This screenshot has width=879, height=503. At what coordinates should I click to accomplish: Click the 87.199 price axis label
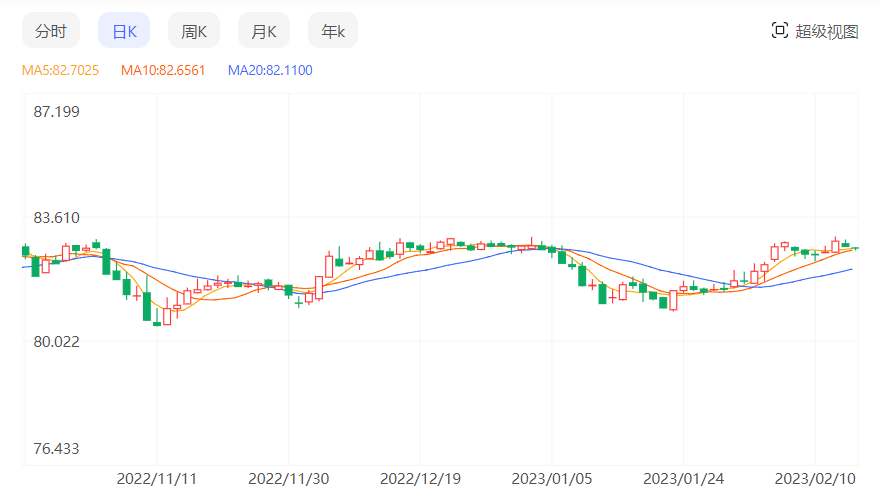(57, 112)
